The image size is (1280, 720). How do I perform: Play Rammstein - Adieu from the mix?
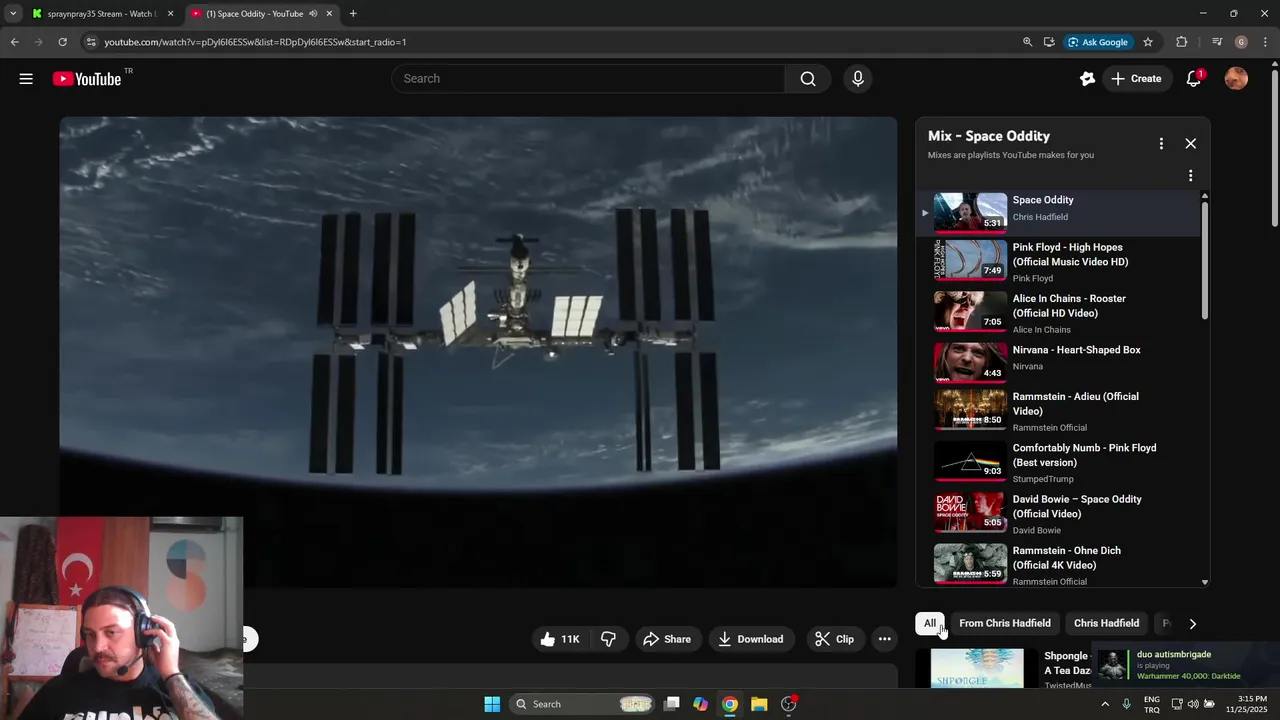1058,411
